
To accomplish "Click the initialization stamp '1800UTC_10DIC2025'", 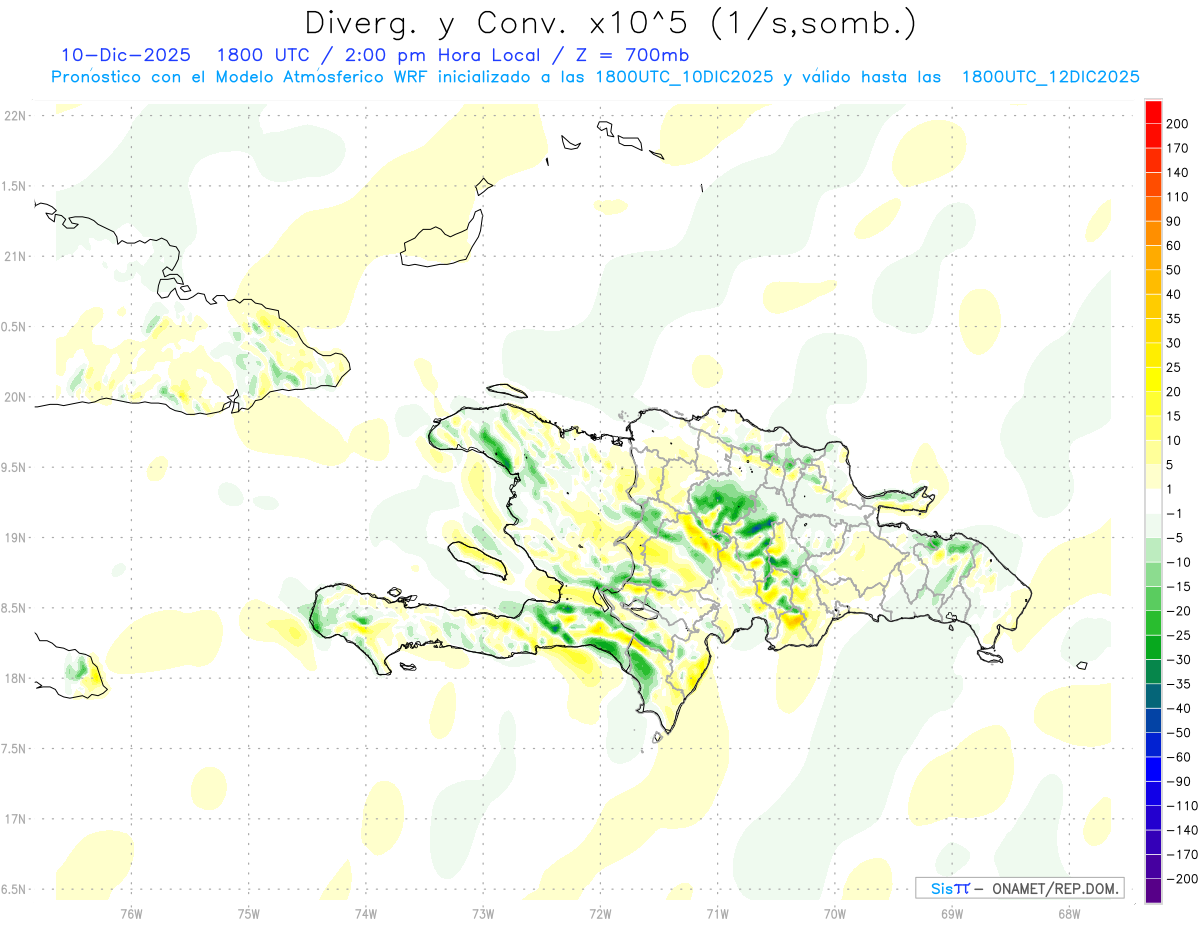I will pyautogui.click(x=684, y=77).
